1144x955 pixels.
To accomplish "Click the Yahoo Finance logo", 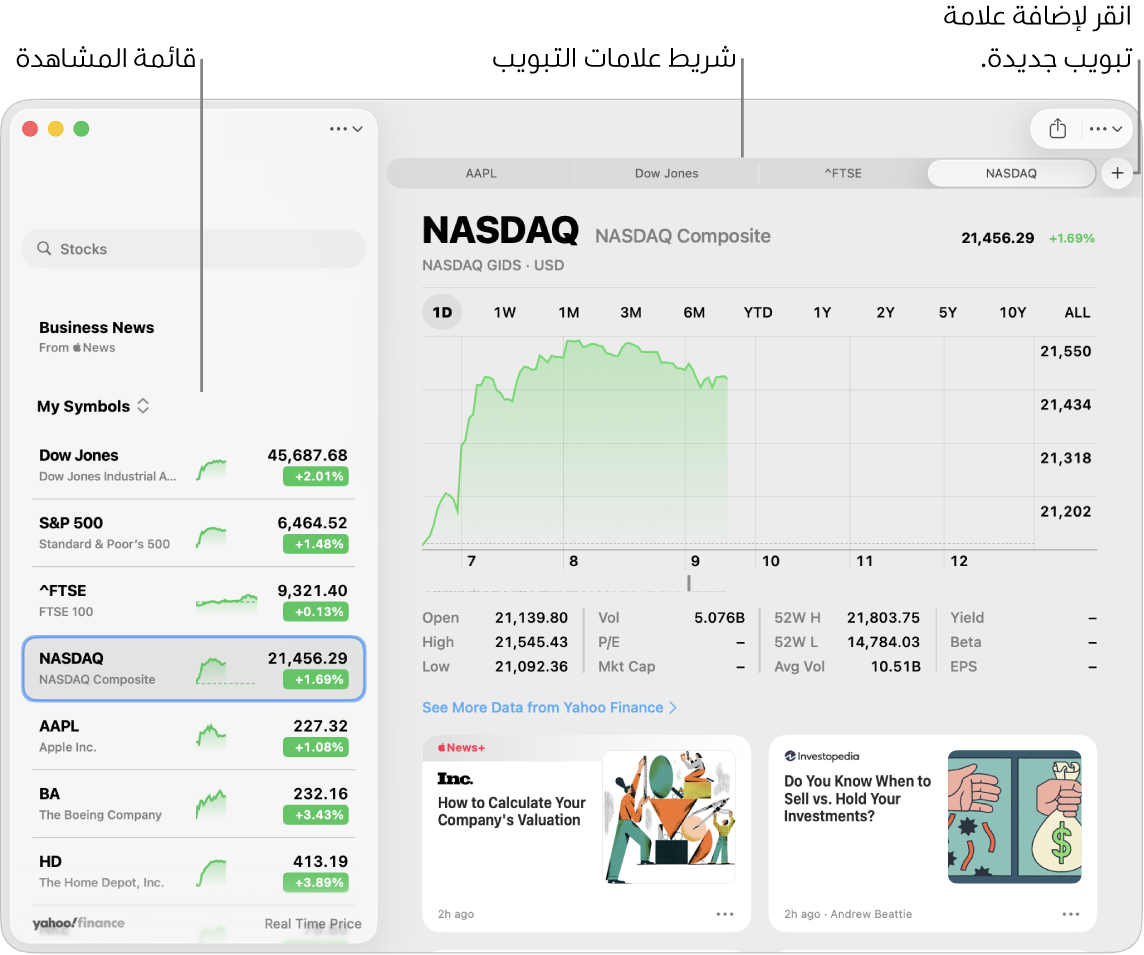I will point(79,923).
